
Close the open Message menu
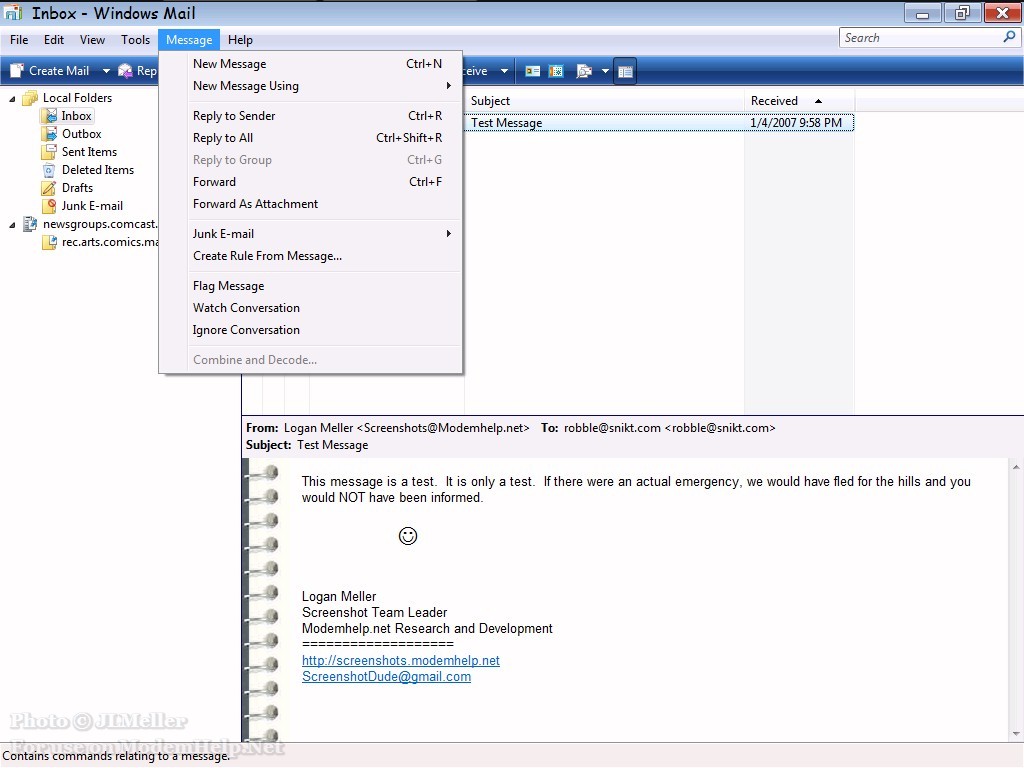click(189, 40)
